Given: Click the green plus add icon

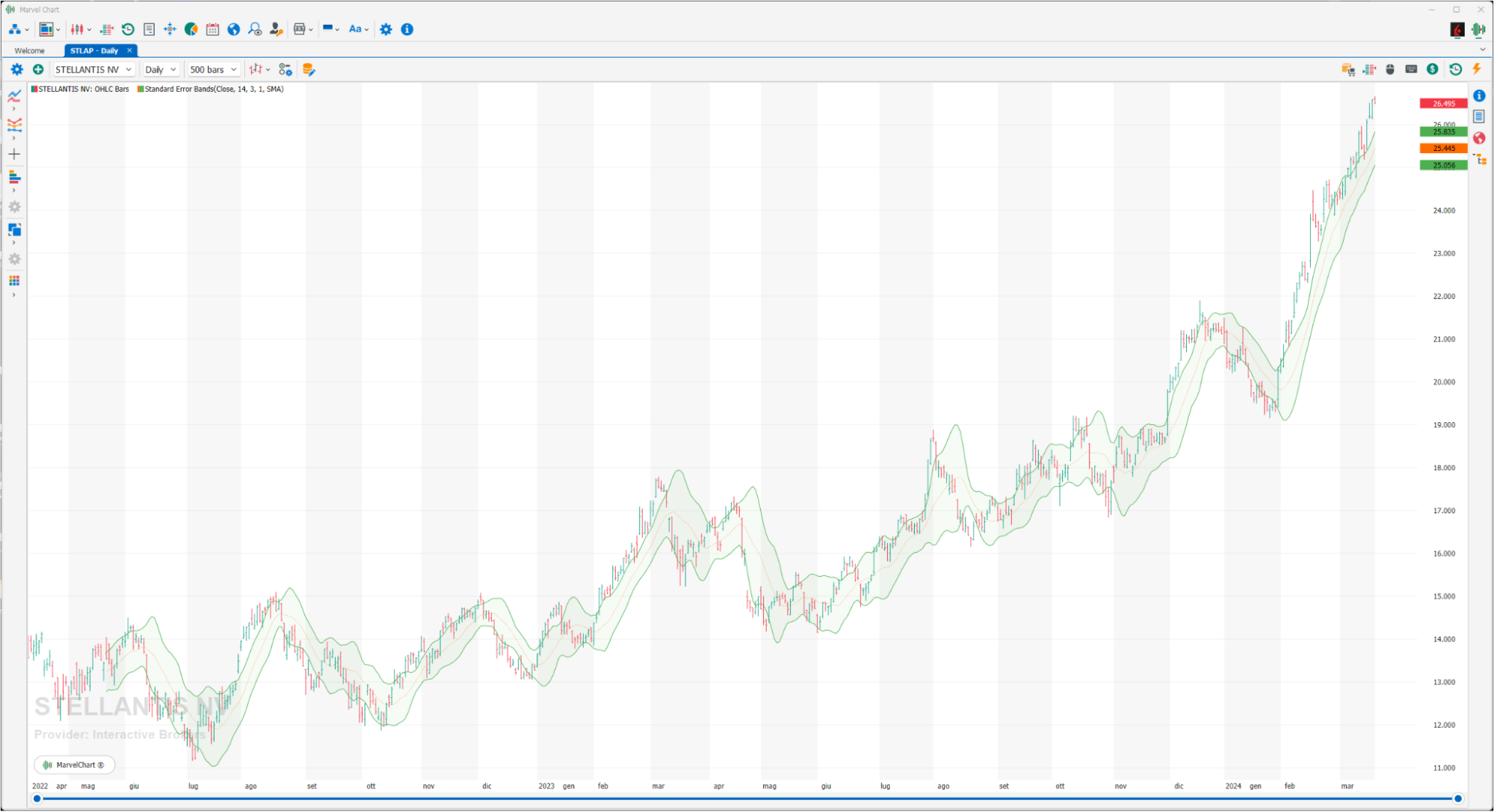Looking at the screenshot, I should tap(38, 69).
